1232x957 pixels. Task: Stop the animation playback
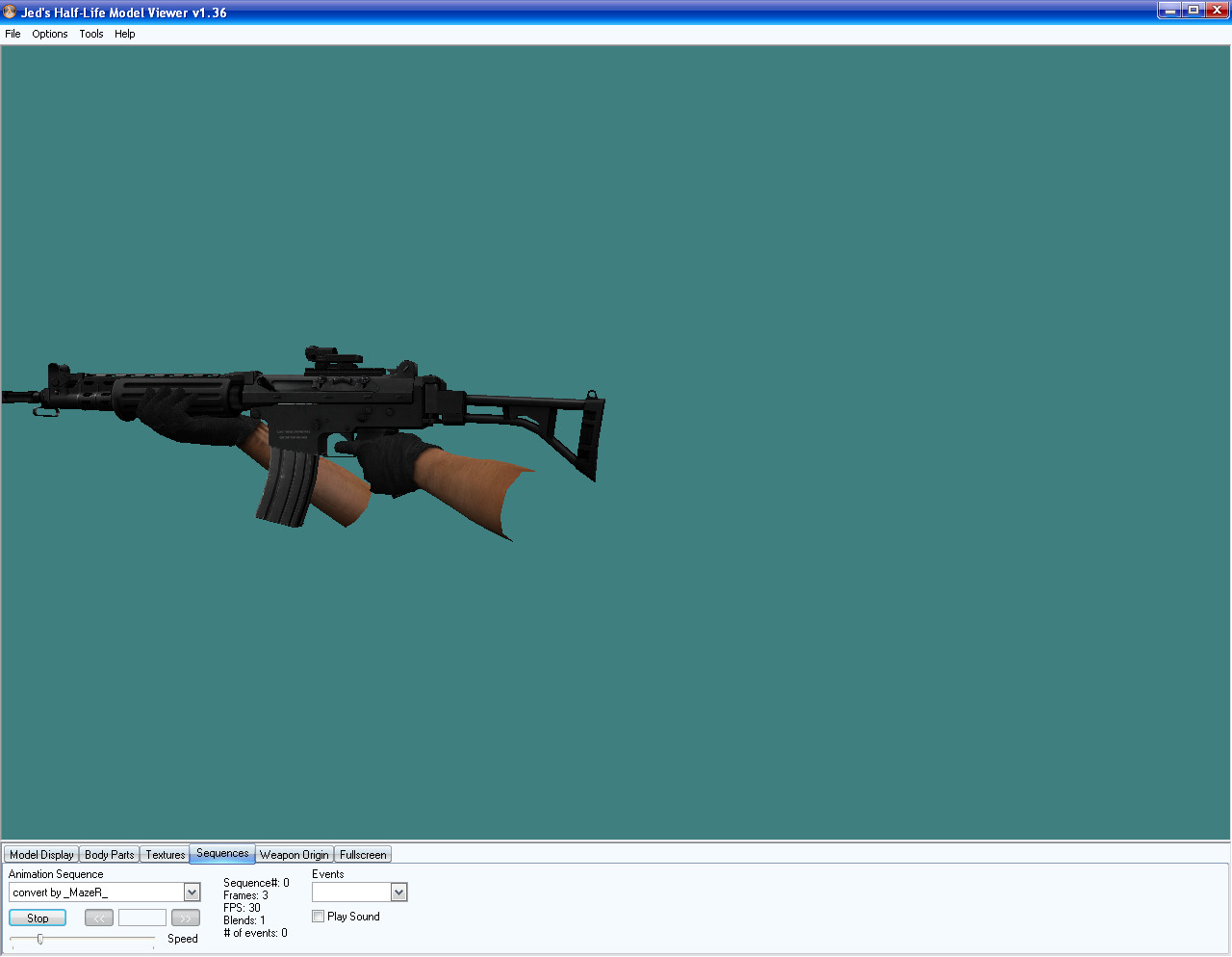(x=38, y=918)
